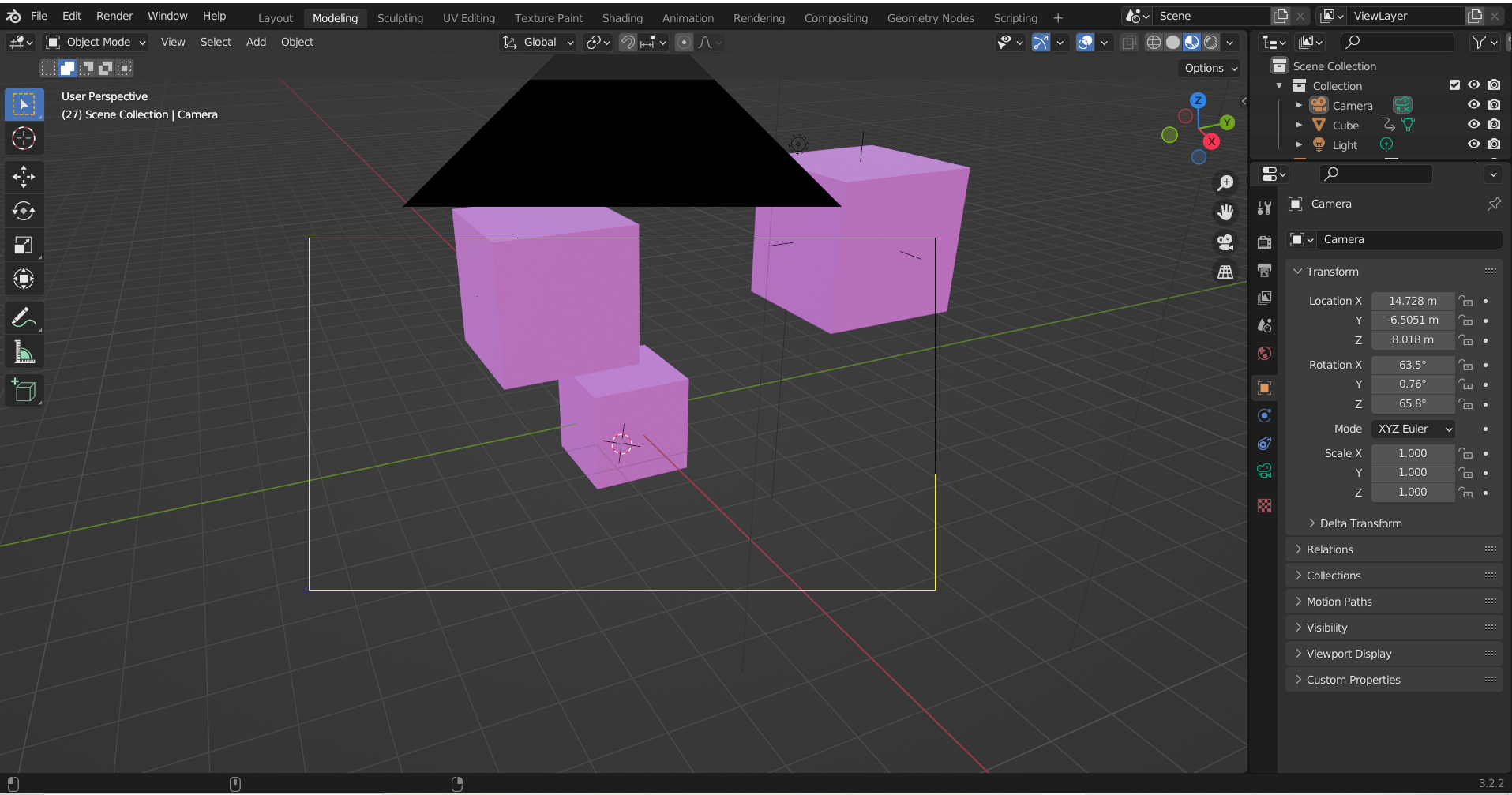Choose the Move tool
The image size is (1512, 795).
[24, 177]
